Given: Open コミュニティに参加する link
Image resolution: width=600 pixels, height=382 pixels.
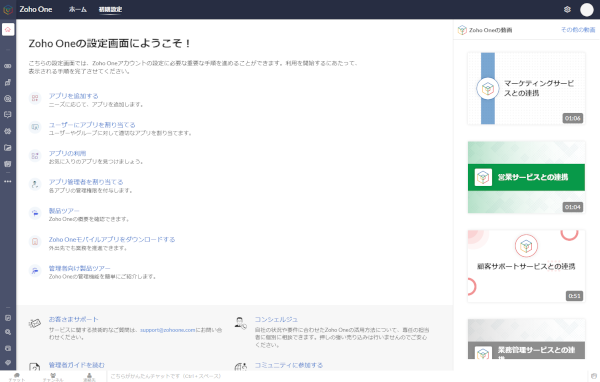Looking at the screenshot, I should [x=289, y=365].
